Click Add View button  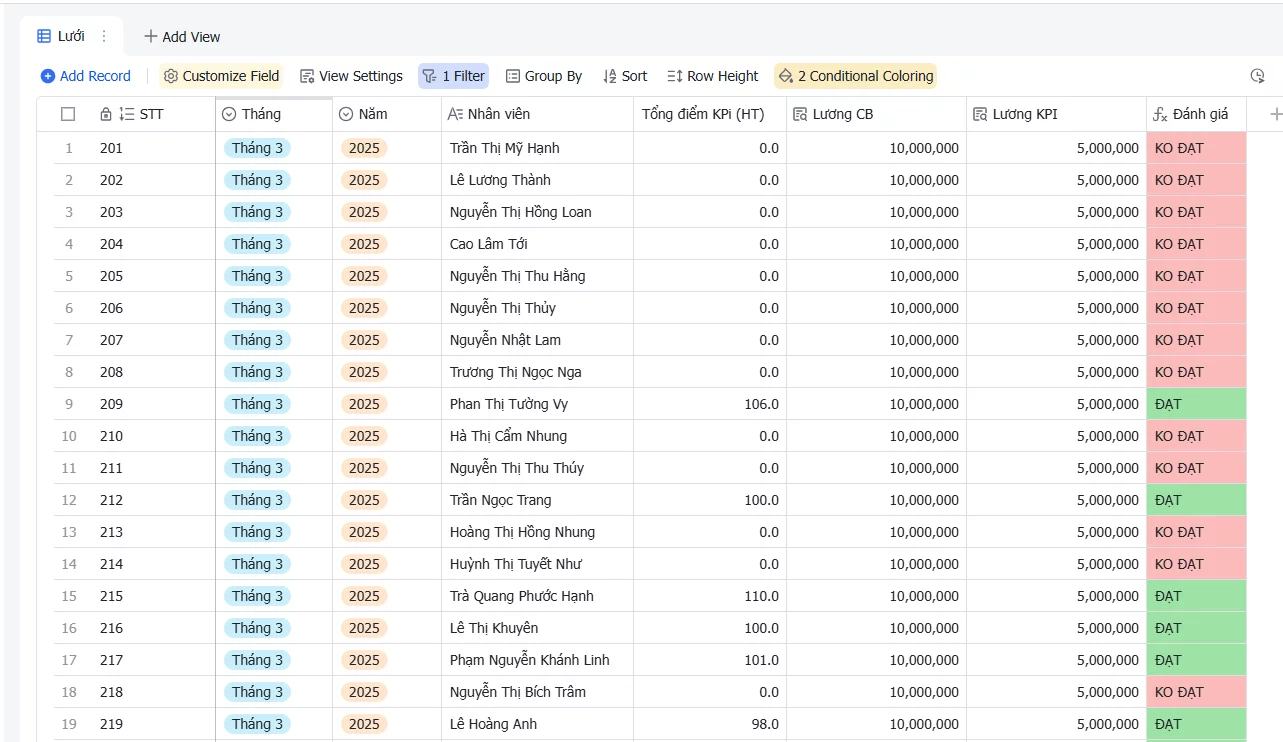182,36
